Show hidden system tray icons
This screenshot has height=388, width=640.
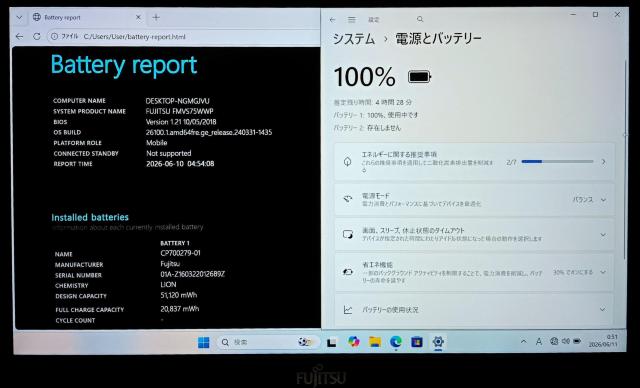[x=523, y=341]
